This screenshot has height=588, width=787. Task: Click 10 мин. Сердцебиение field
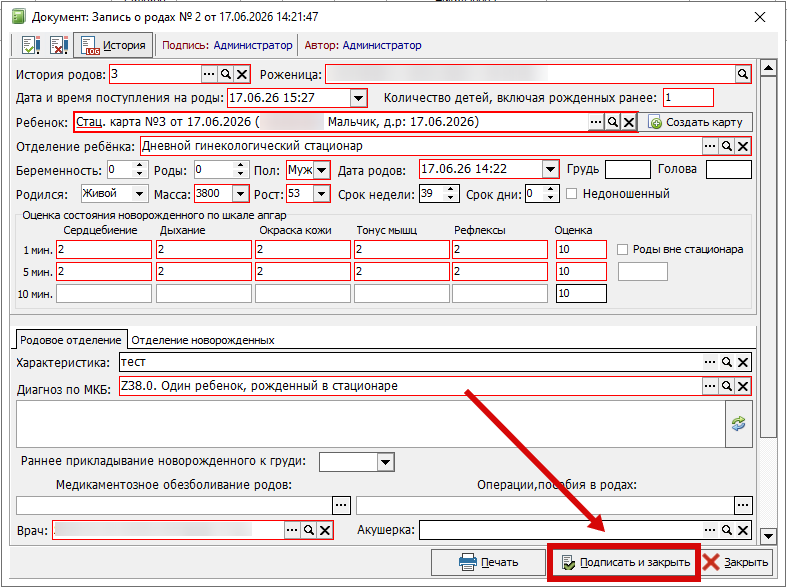104,293
